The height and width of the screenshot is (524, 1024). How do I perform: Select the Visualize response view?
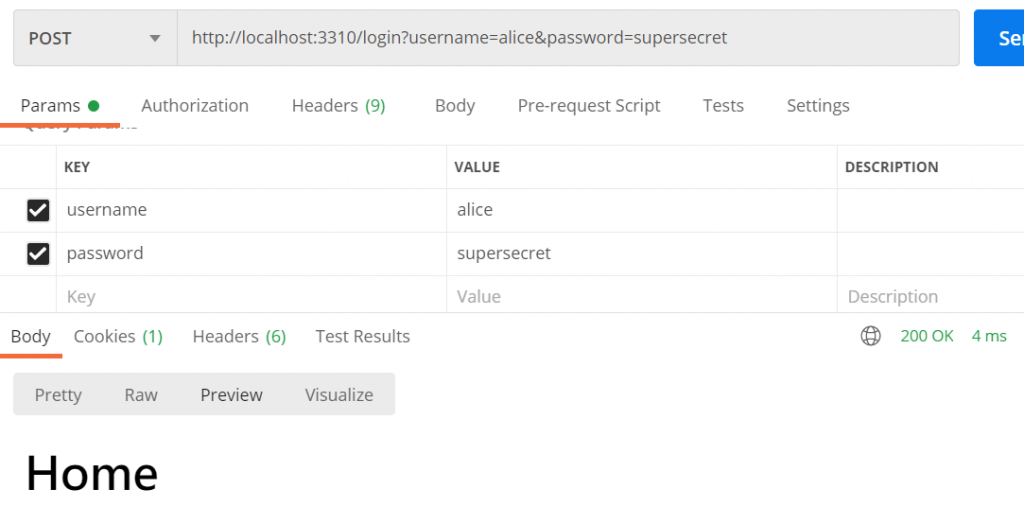339,395
